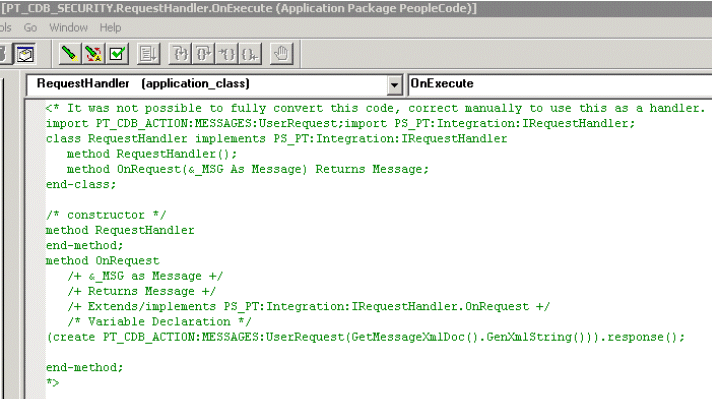Open the Go menu
712x399 pixels.
[x=30, y=28]
